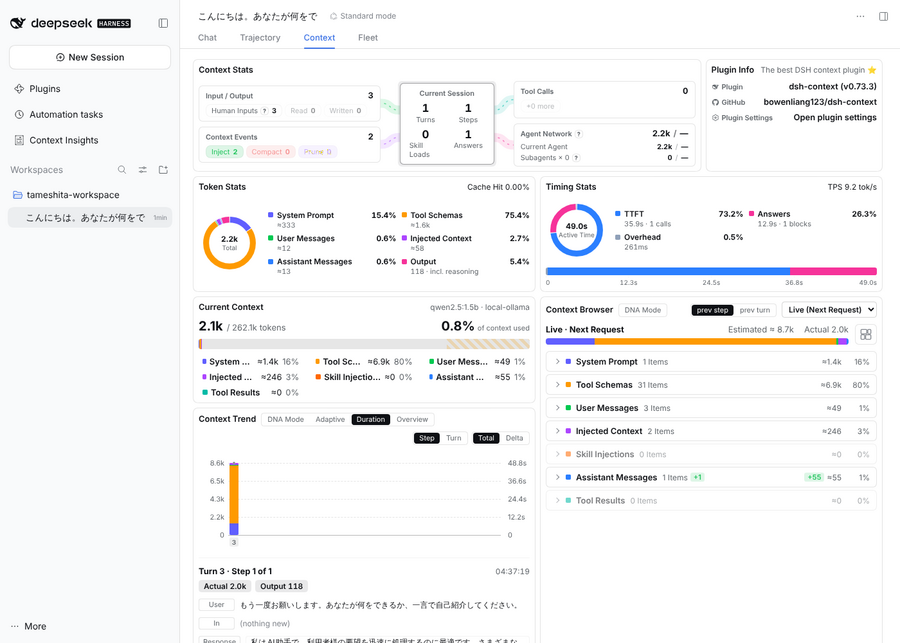The image size is (900, 643).
Task: Search workspaces with magnifier icon
Action: point(122,170)
